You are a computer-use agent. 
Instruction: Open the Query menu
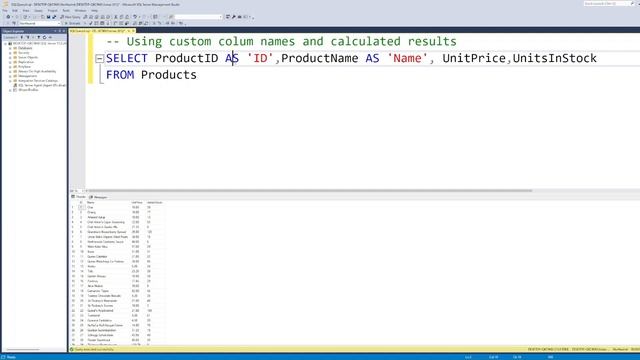pos(38,11)
